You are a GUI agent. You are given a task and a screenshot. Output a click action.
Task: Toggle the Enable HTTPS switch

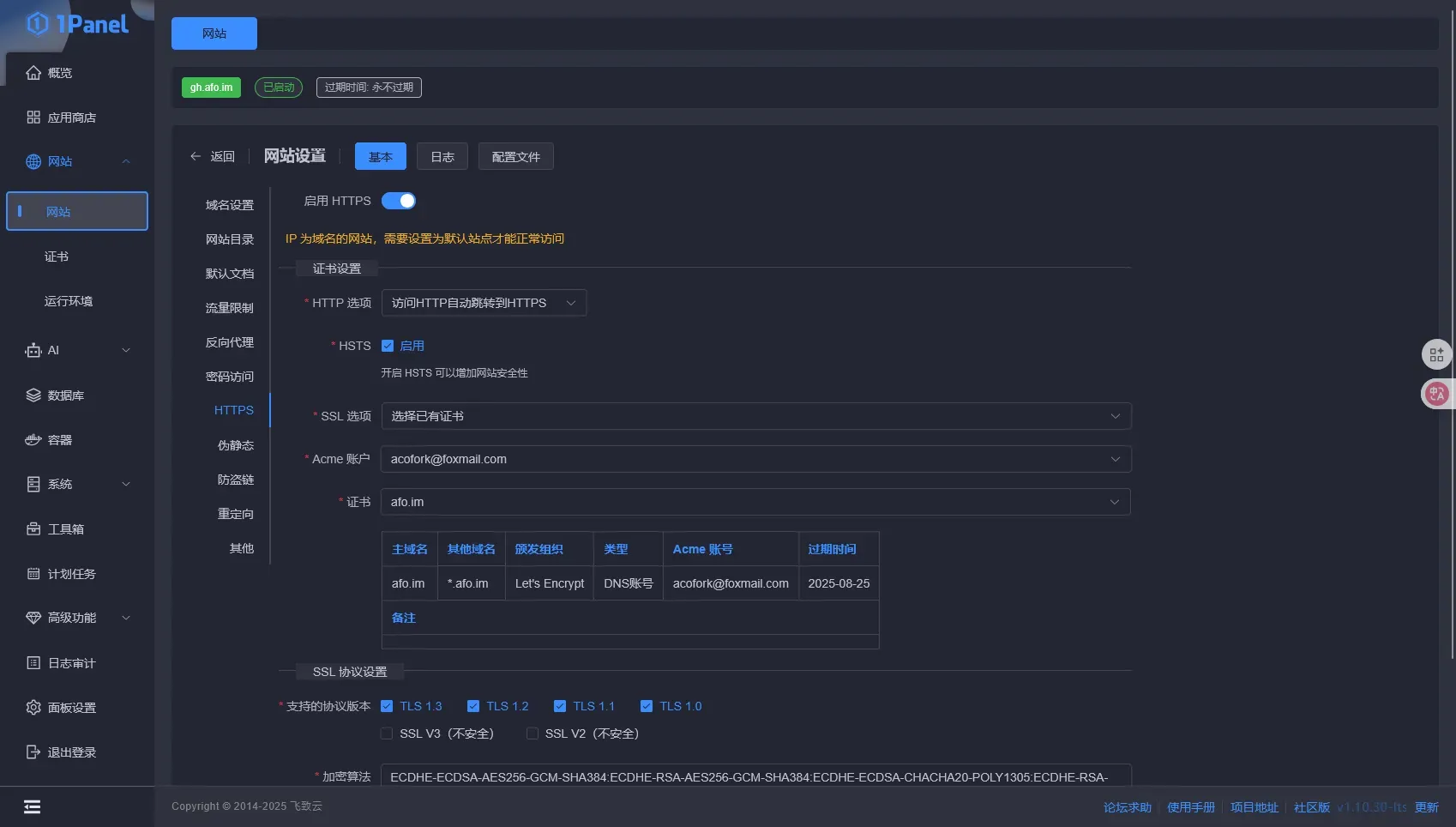point(399,201)
